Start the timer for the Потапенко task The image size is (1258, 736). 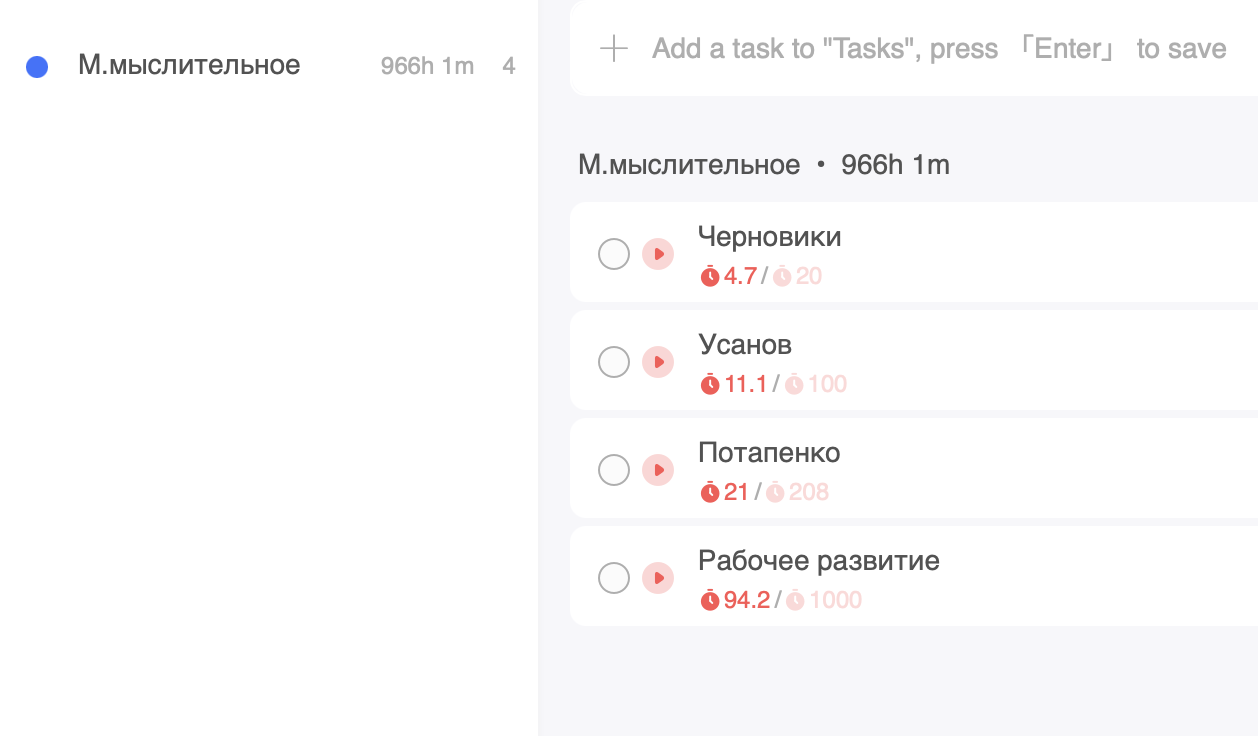coord(658,470)
